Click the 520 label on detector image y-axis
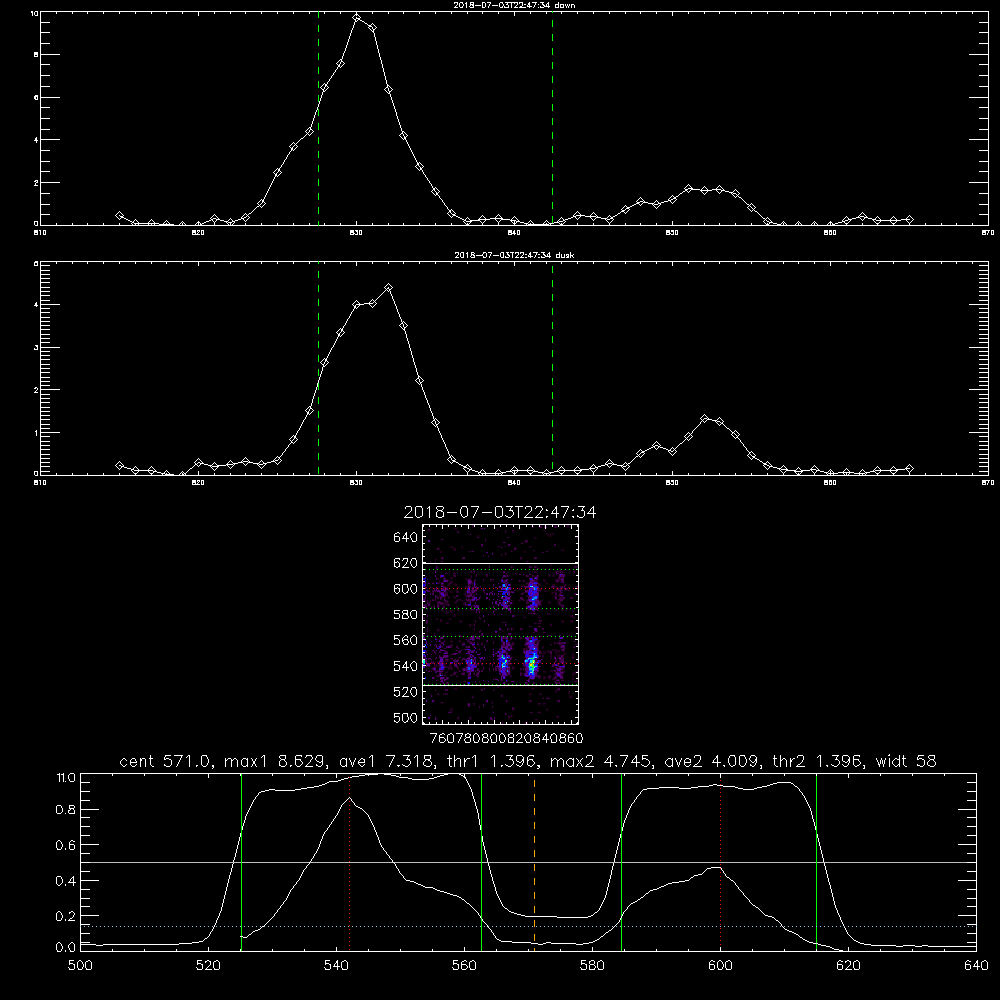This screenshot has width=1000, height=1000. [x=406, y=692]
